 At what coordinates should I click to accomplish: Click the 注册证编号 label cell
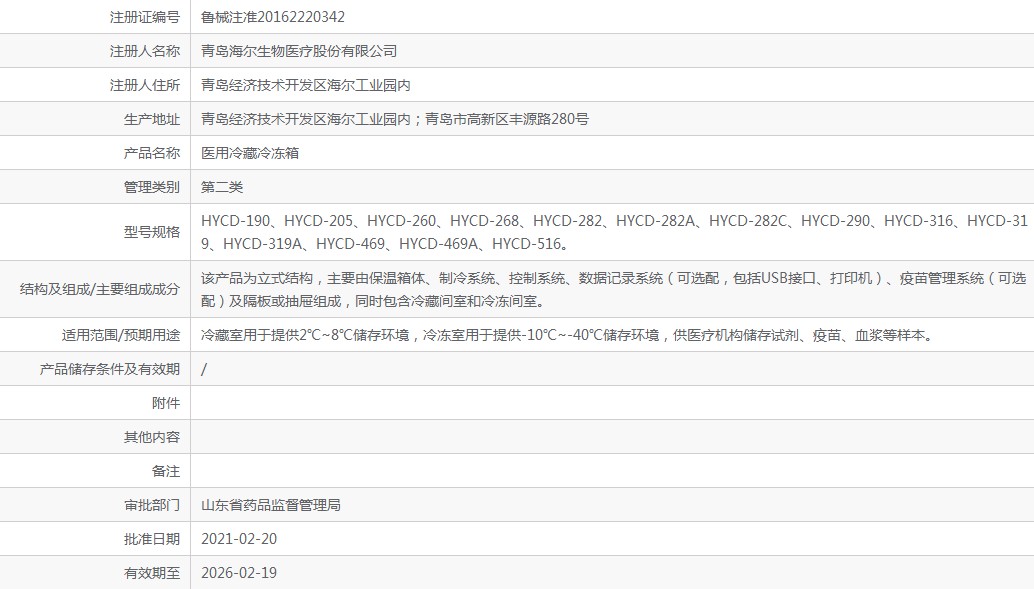point(95,16)
